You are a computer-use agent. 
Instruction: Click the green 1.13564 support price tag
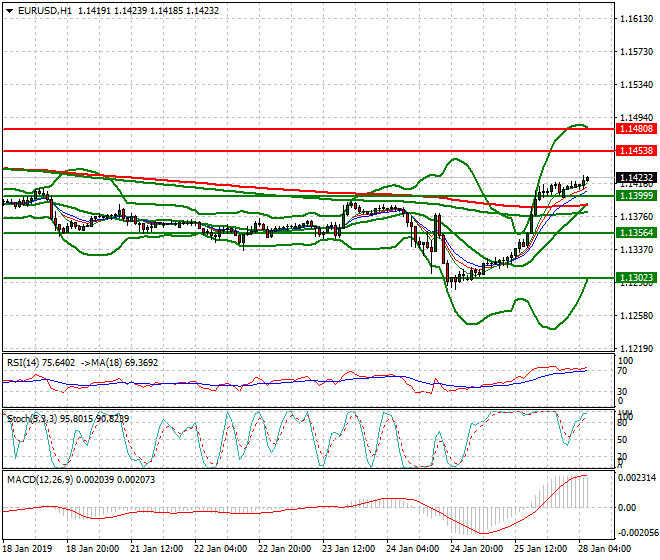click(x=636, y=232)
